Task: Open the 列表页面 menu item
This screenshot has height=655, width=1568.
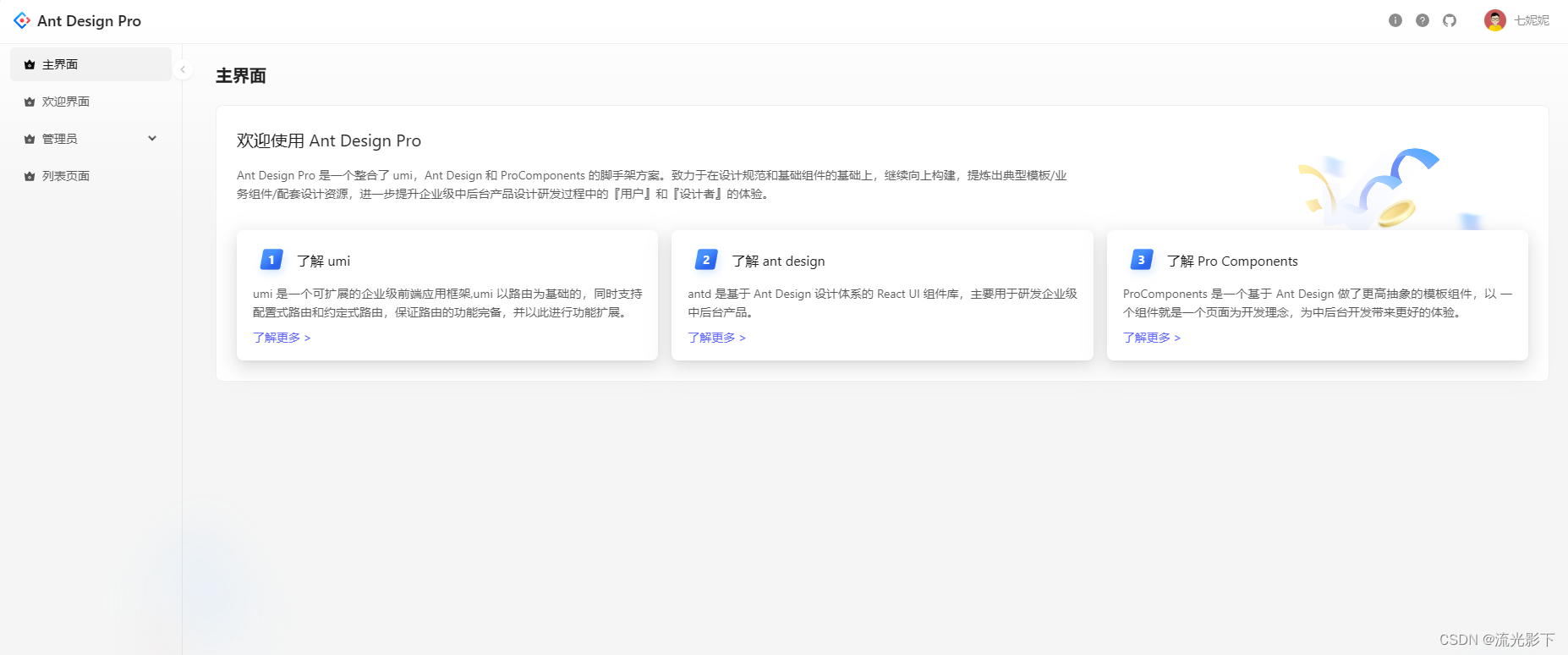Action: tap(90, 176)
